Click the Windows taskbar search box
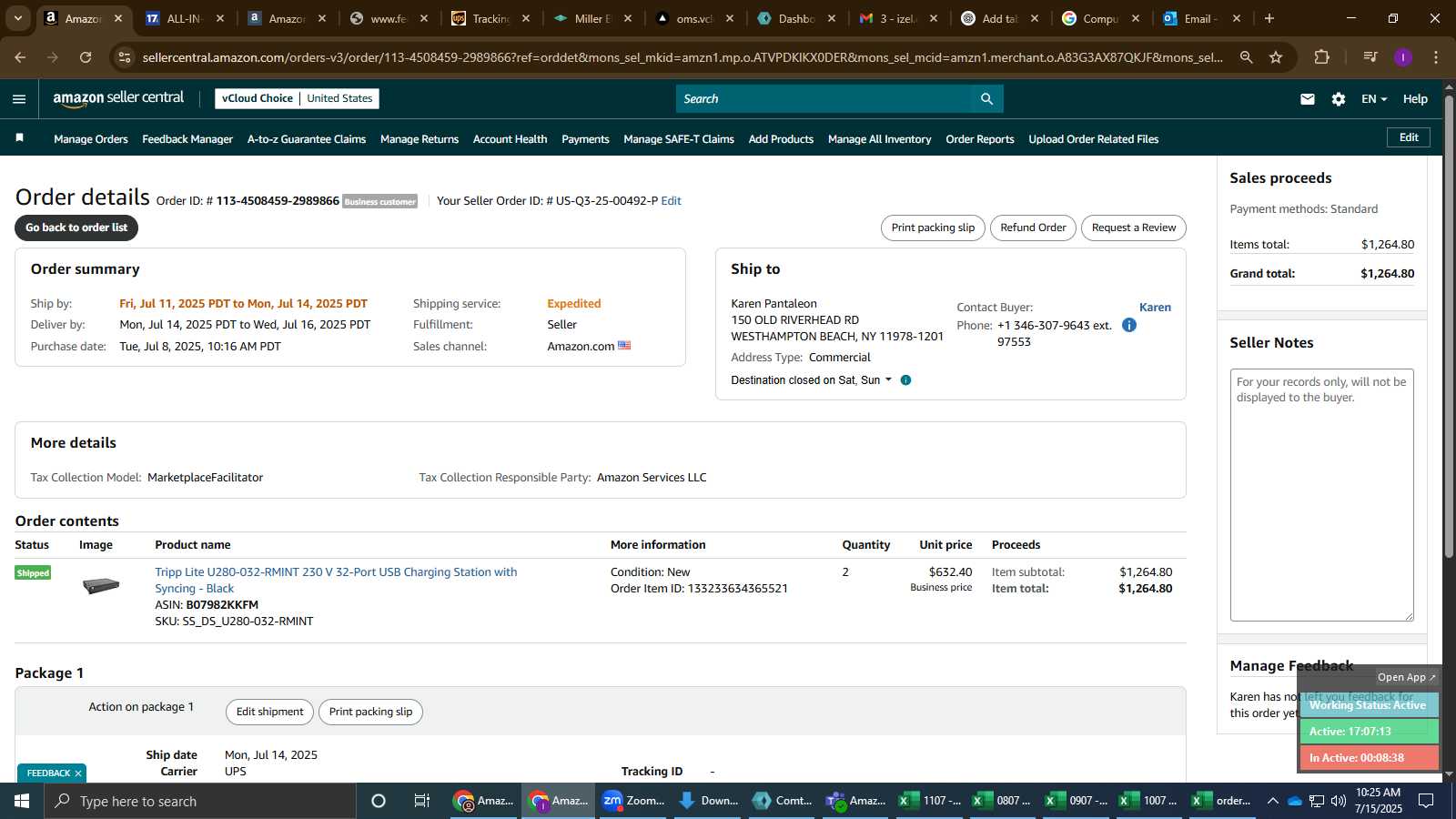1456x819 pixels. point(200,801)
